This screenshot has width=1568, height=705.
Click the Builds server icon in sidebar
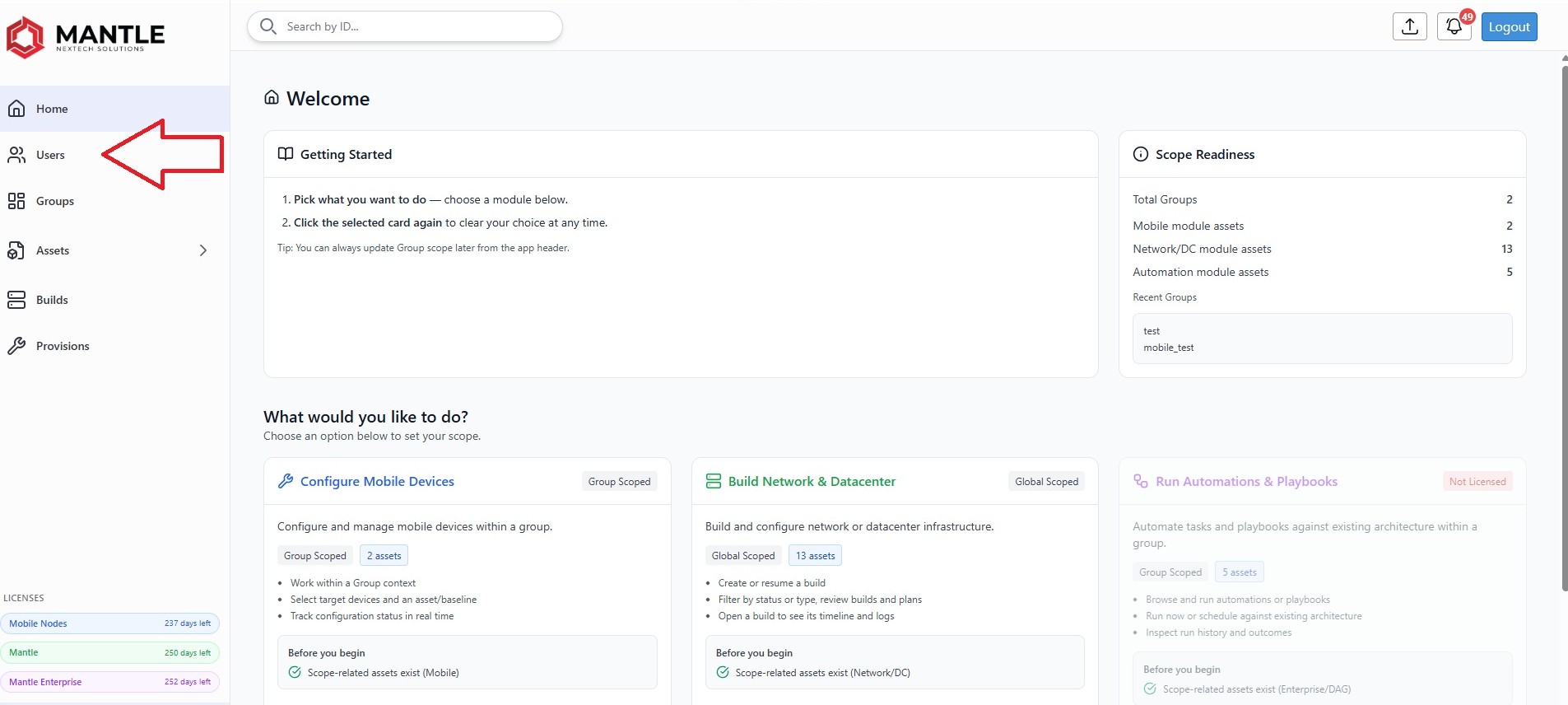tap(16, 300)
